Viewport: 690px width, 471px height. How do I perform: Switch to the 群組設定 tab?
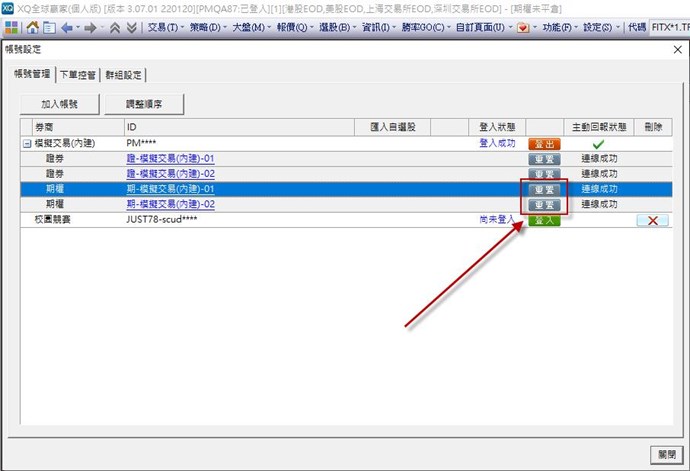(126, 74)
